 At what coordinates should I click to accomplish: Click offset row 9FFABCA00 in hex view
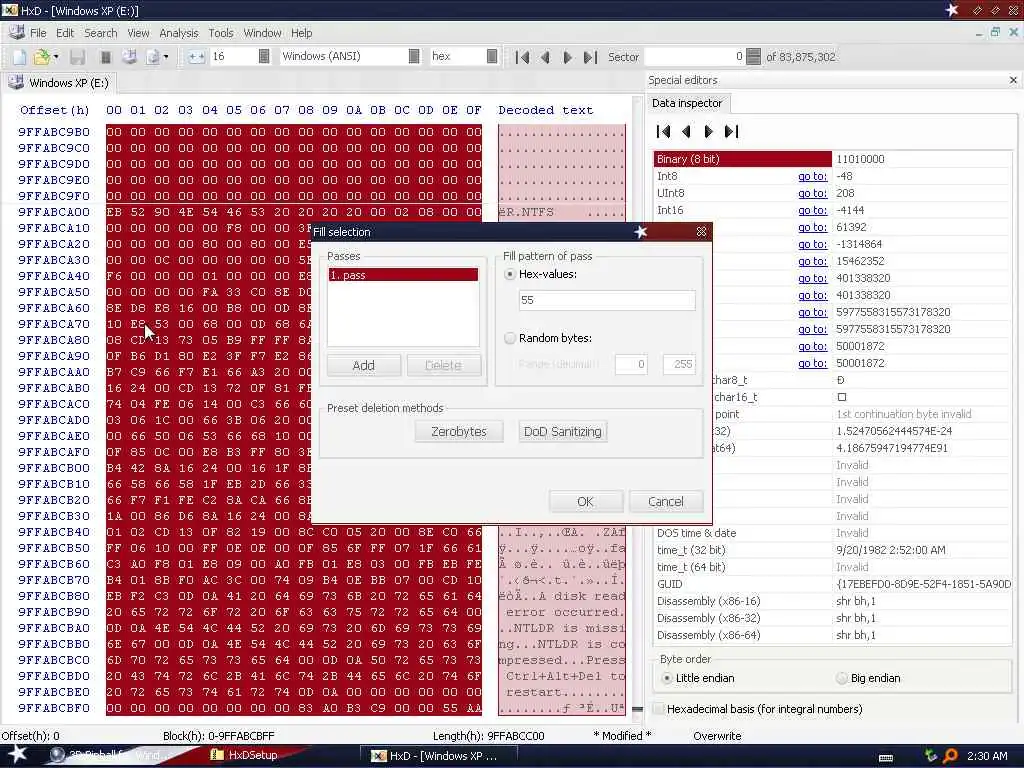[54, 212]
